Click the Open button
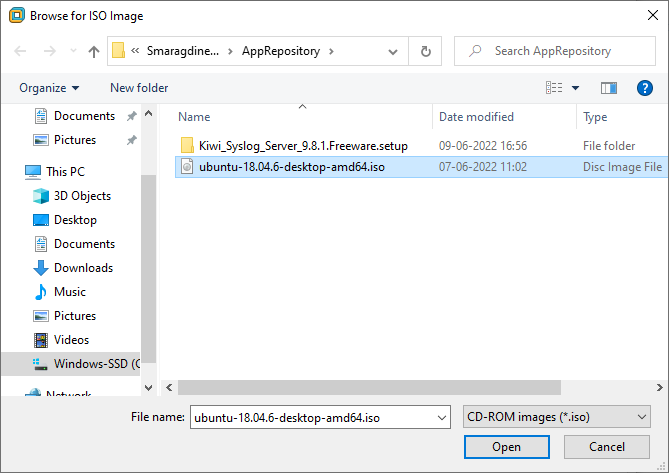Viewport: 669px width, 473px height. click(506, 447)
